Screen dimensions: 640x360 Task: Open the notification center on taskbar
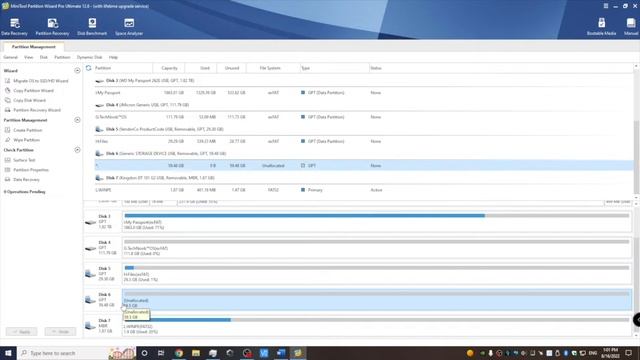[x=629, y=353]
